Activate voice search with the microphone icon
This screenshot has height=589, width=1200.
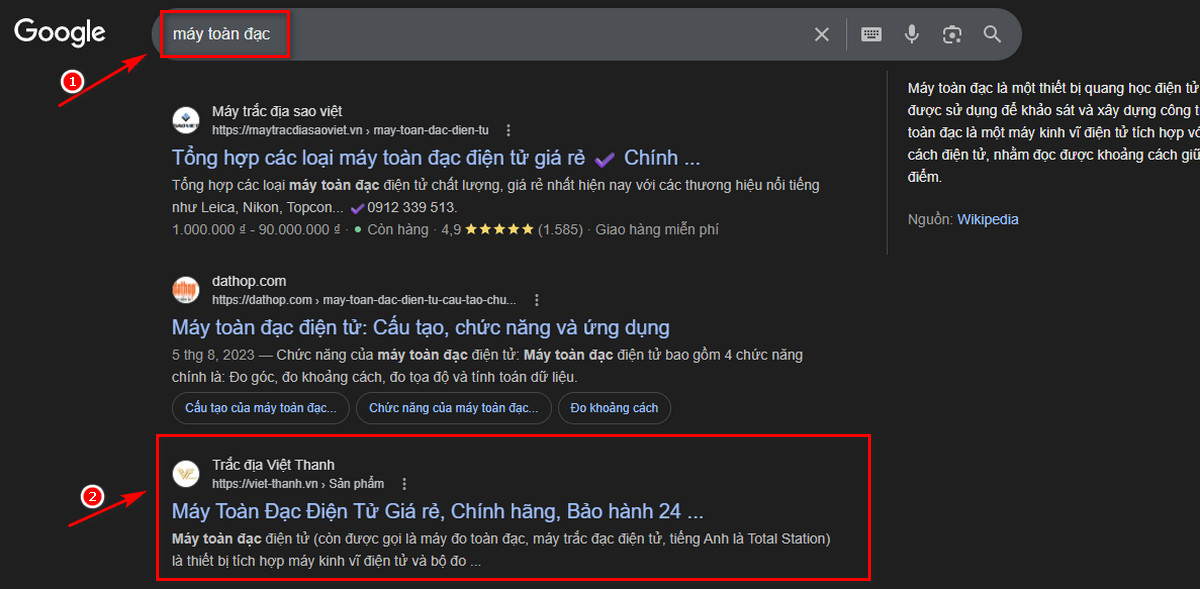click(x=911, y=33)
